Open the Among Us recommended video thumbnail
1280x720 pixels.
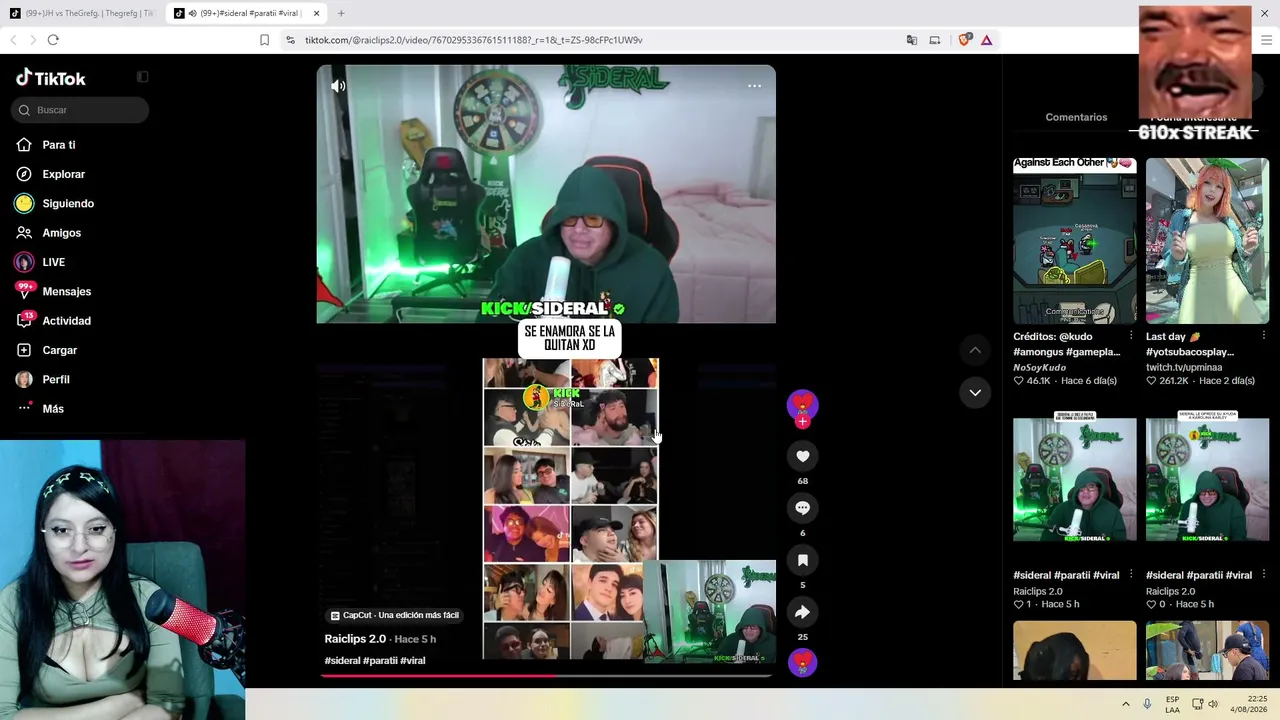[x=1075, y=240]
